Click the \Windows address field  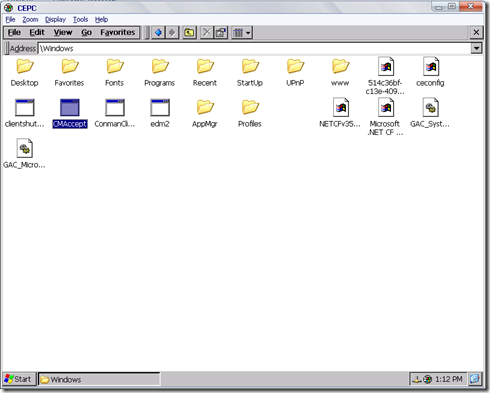tap(255, 48)
